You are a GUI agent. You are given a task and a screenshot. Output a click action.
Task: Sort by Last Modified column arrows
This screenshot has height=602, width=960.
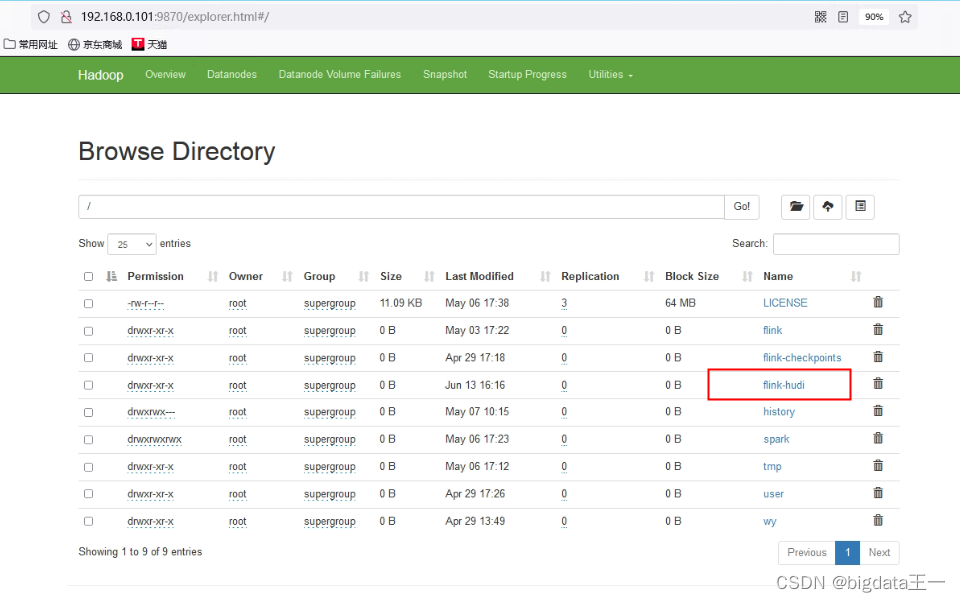tap(545, 277)
